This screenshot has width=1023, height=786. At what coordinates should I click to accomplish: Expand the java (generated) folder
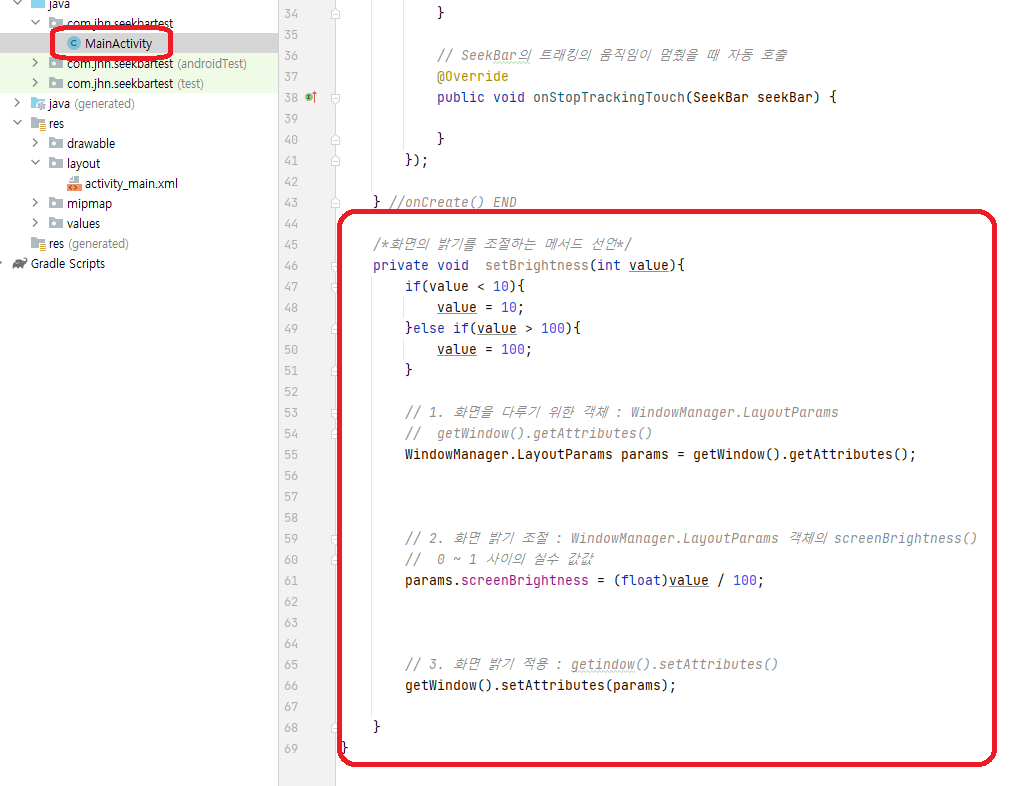18,103
